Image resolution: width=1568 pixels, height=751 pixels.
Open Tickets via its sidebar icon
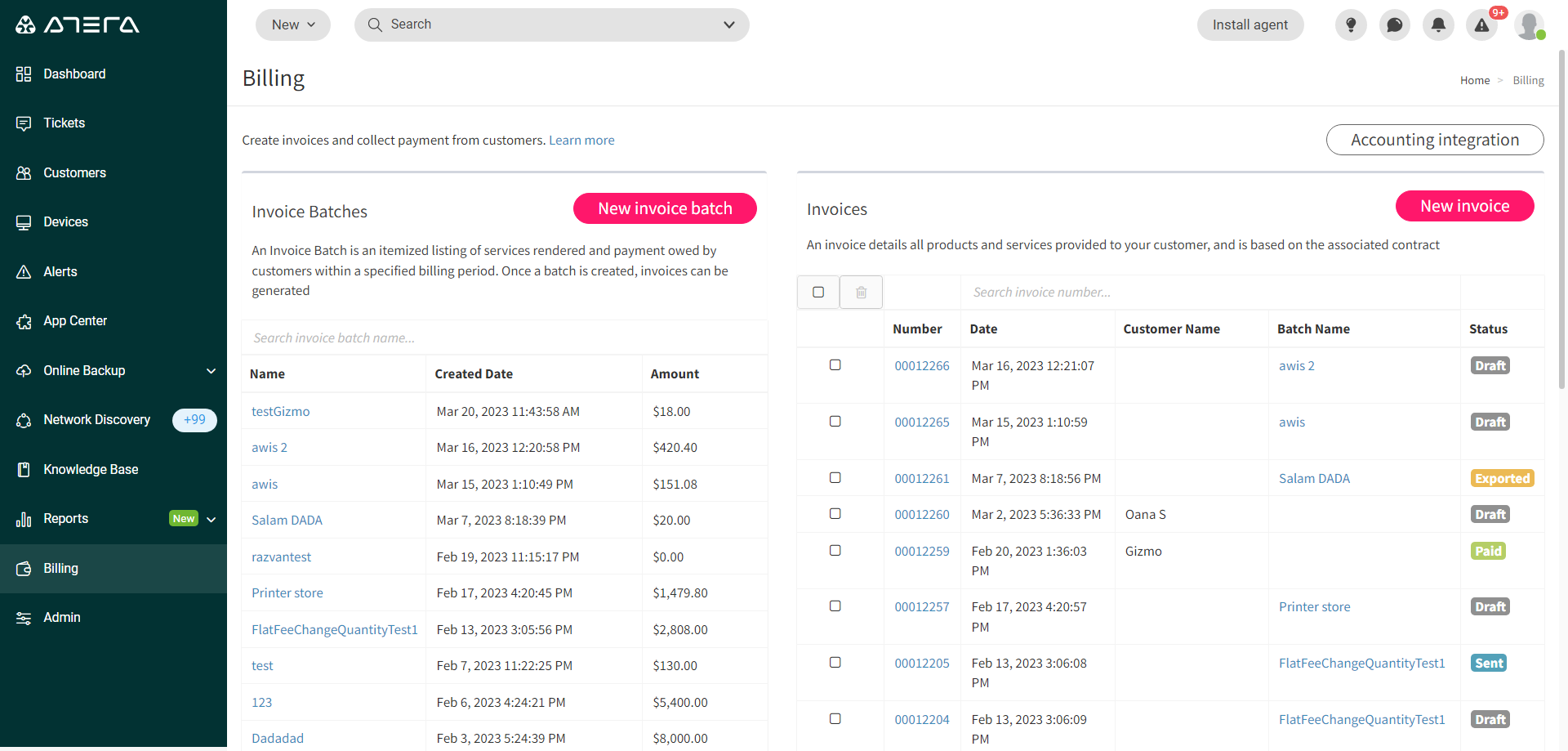[x=24, y=123]
